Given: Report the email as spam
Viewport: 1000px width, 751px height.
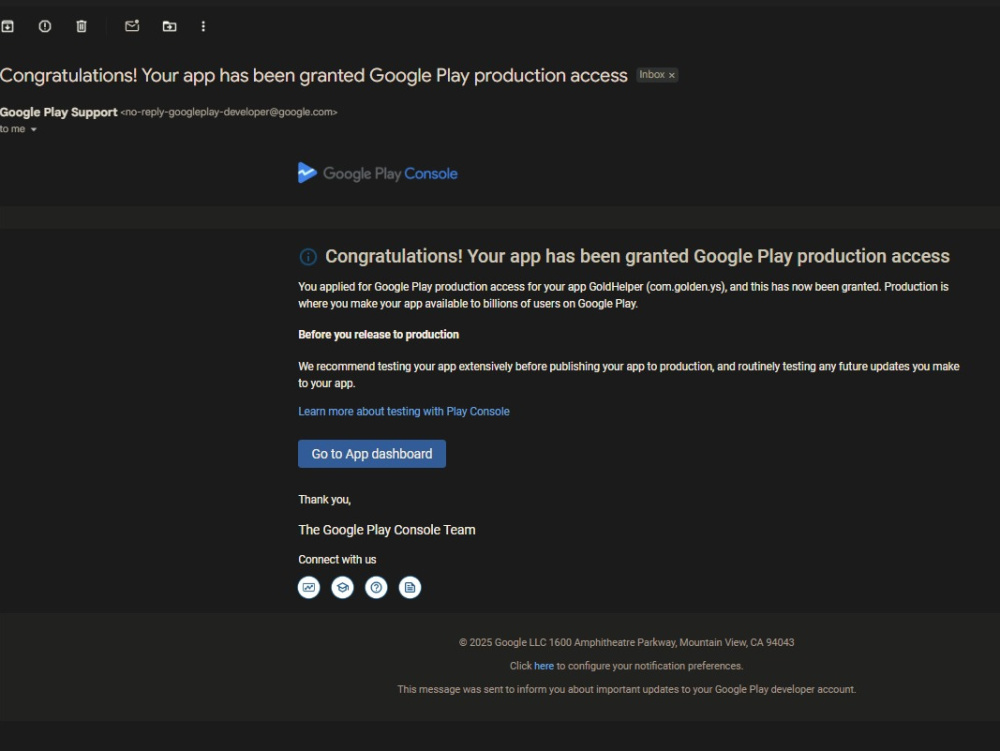Looking at the screenshot, I should pyautogui.click(x=45, y=26).
